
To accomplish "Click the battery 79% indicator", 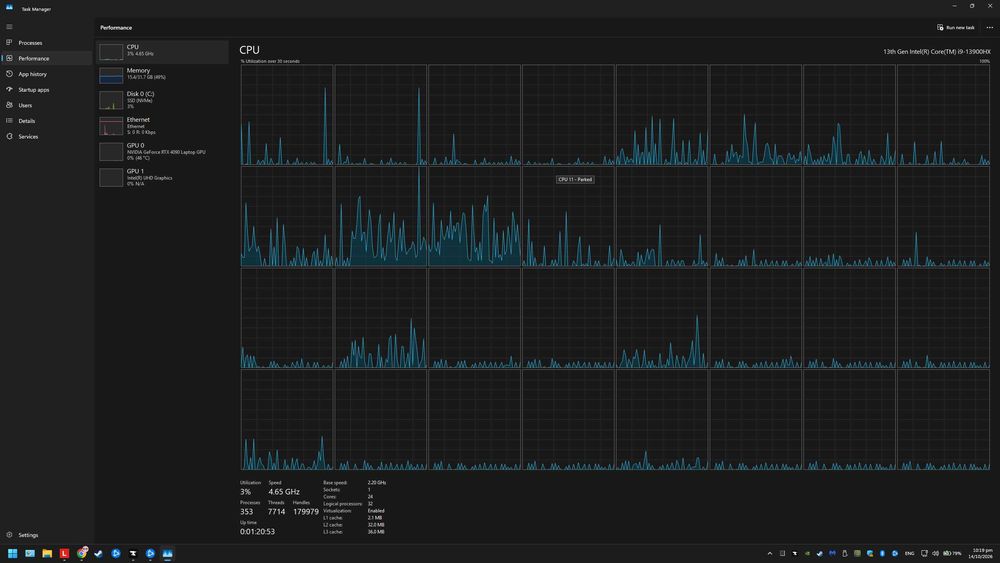I will pyautogui.click(x=952, y=553).
